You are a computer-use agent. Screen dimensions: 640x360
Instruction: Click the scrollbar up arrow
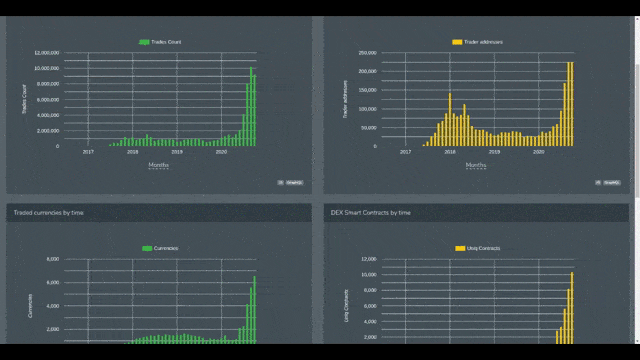637,19
